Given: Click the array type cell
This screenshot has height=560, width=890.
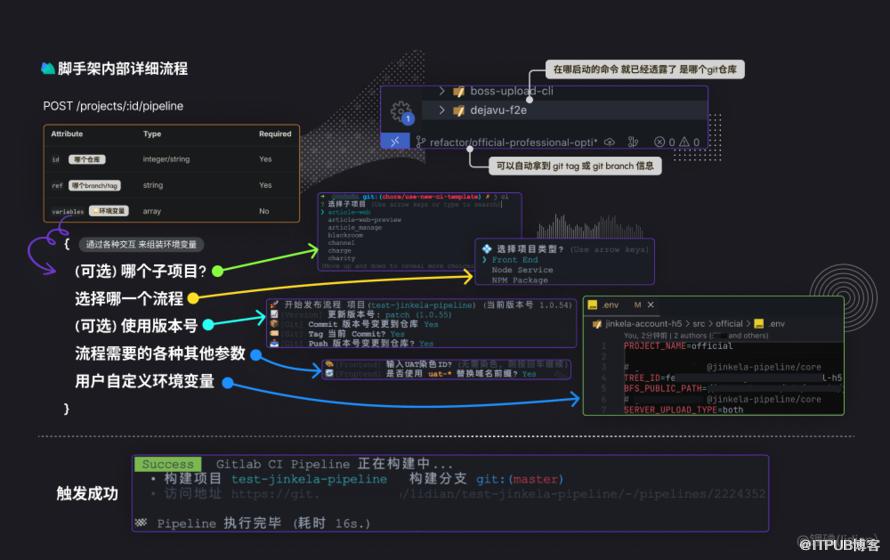Looking at the screenshot, I should pos(152,211).
